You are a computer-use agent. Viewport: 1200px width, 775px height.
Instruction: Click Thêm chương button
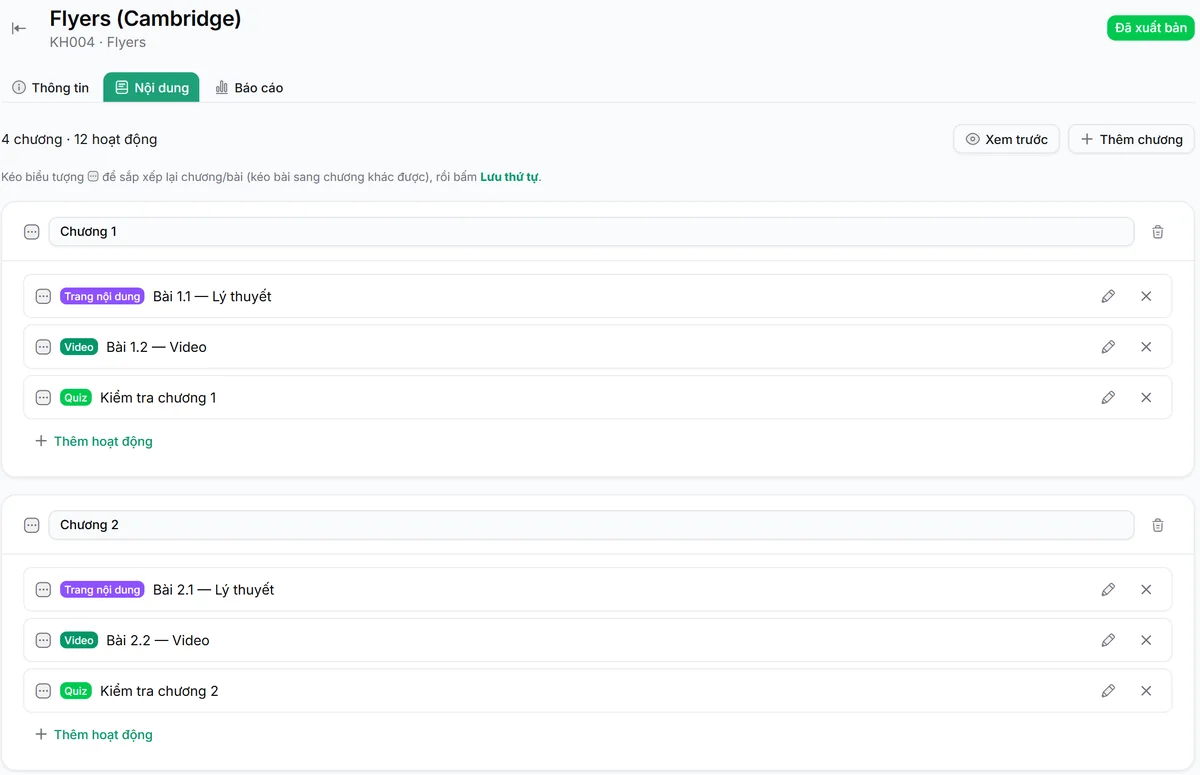click(1131, 139)
